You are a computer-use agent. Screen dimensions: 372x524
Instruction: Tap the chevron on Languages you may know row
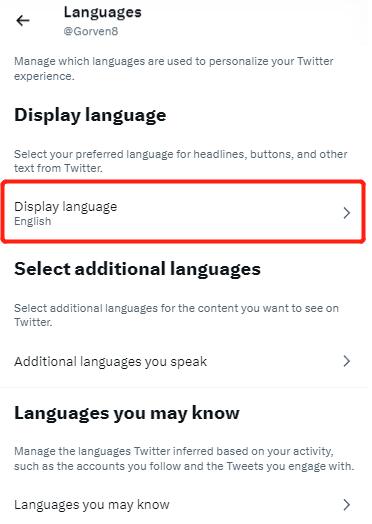347,505
